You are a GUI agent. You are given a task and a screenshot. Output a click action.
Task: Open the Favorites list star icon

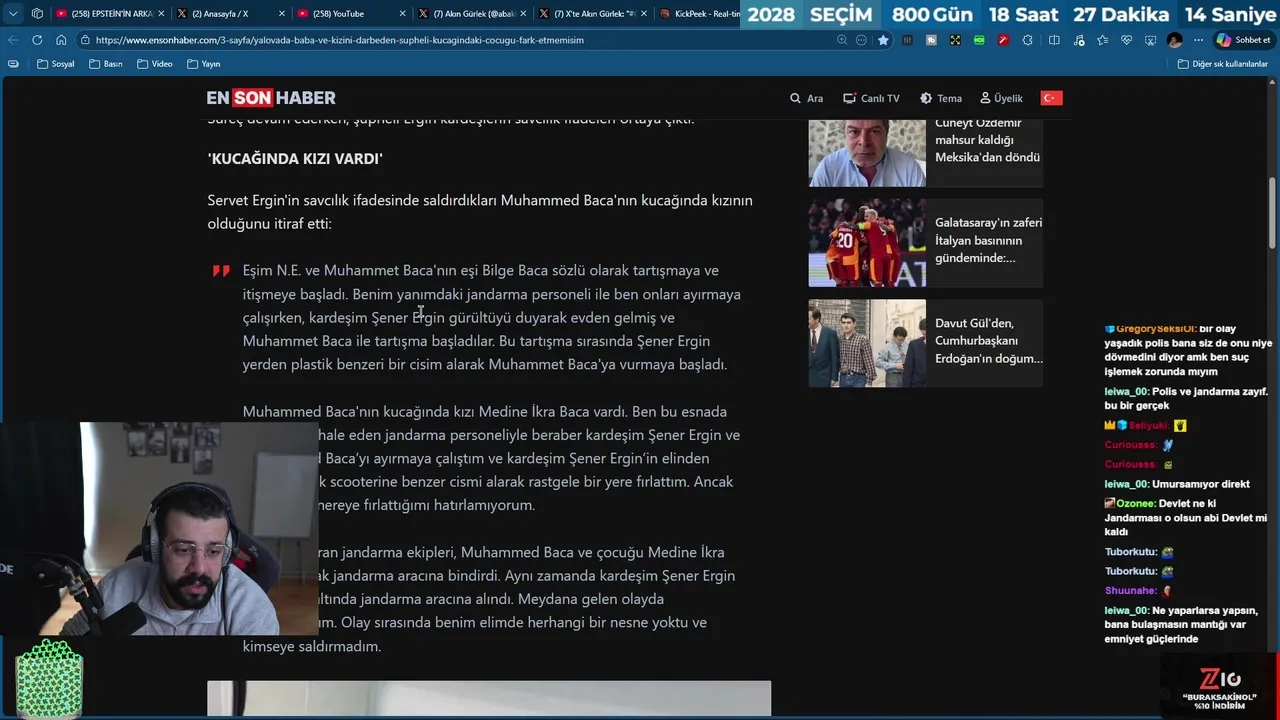(1102, 40)
